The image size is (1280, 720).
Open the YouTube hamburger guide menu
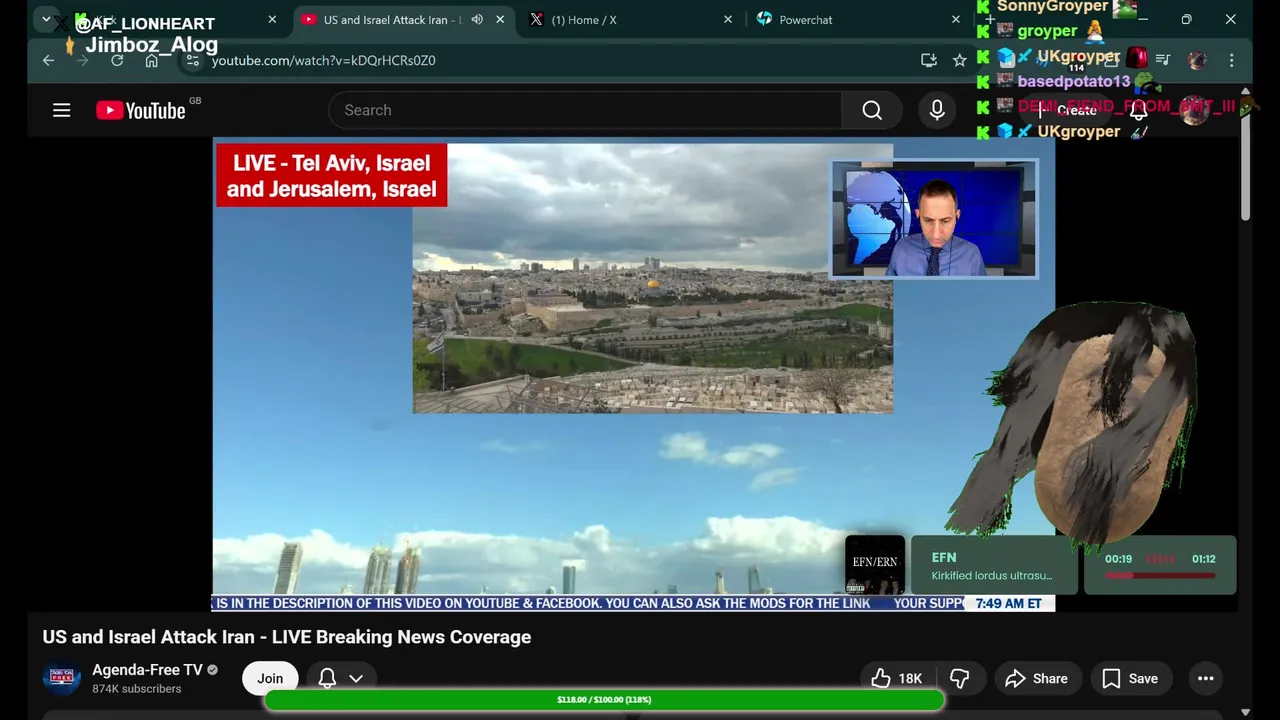point(62,110)
